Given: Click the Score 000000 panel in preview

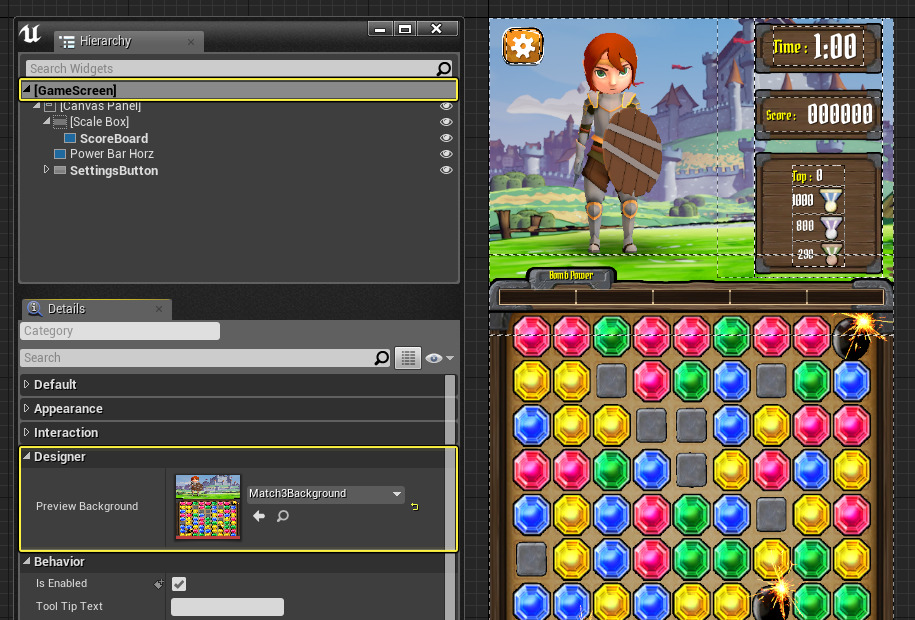Looking at the screenshot, I should coord(818,114).
